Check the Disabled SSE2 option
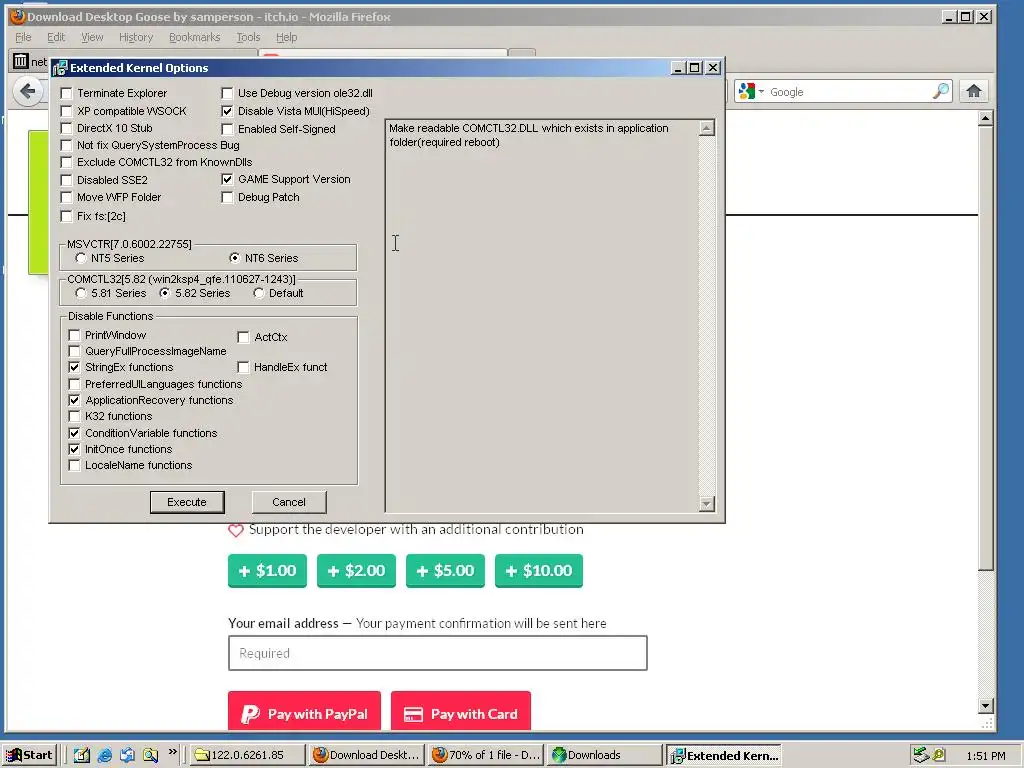This screenshot has height=768, width=1024. (67, 180)
